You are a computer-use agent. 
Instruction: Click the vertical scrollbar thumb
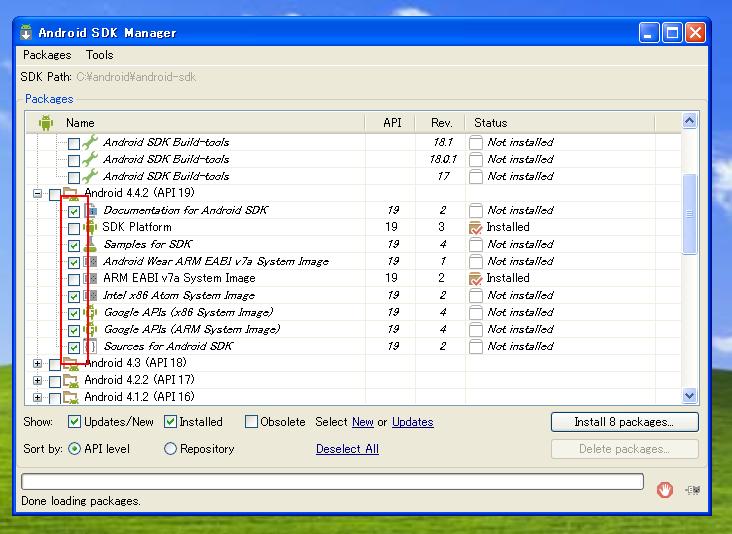690,214
